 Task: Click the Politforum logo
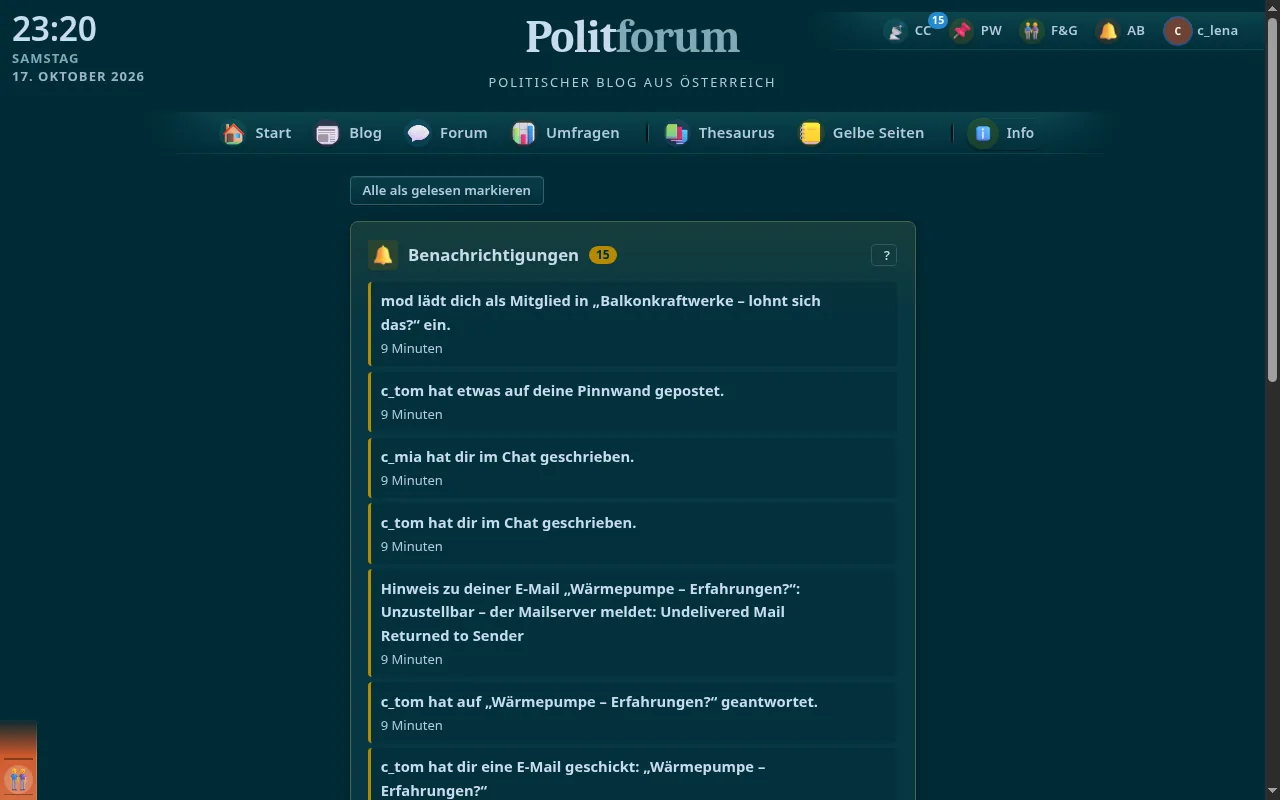coord(632,37)
